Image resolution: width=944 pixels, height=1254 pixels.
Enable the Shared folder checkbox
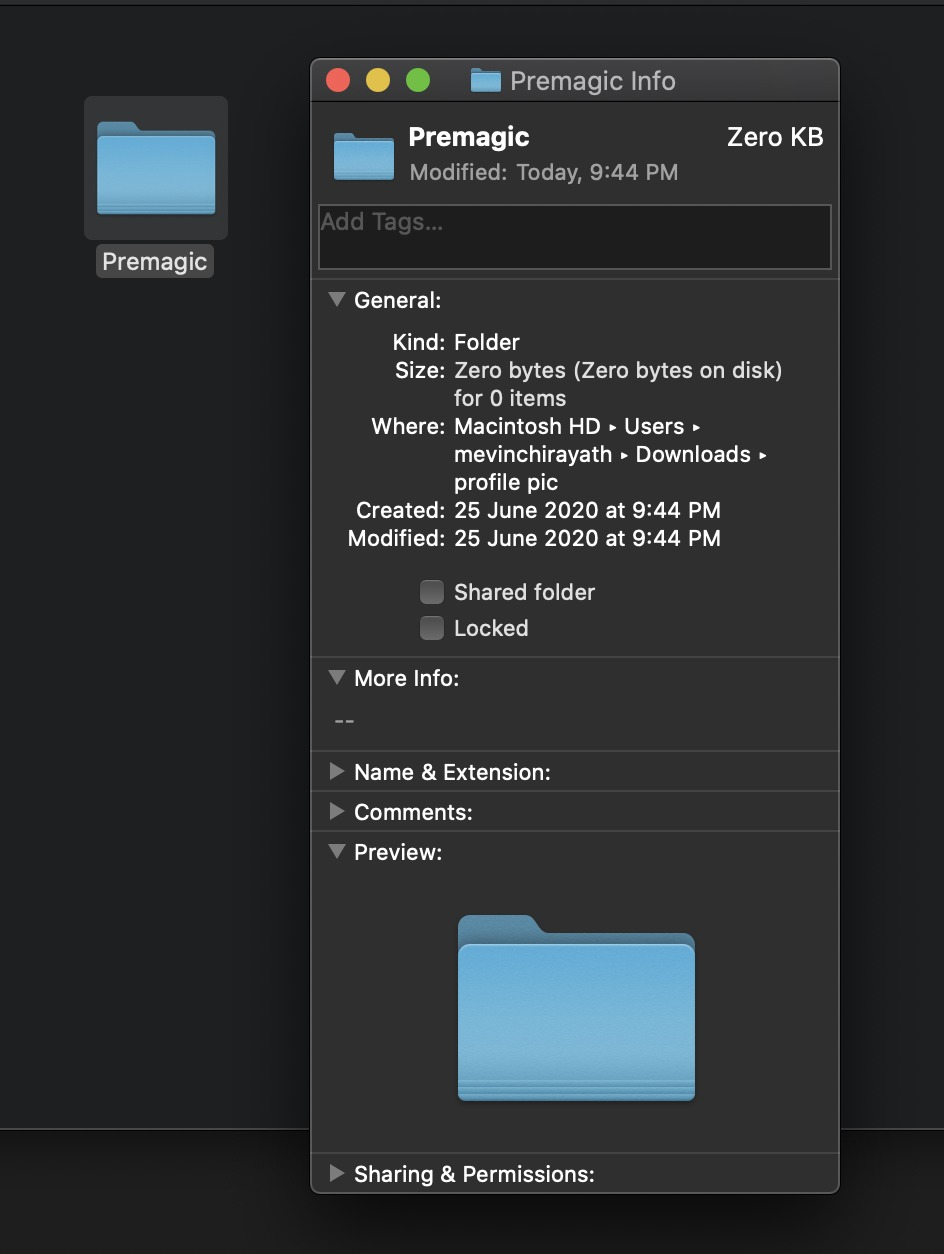432,592
